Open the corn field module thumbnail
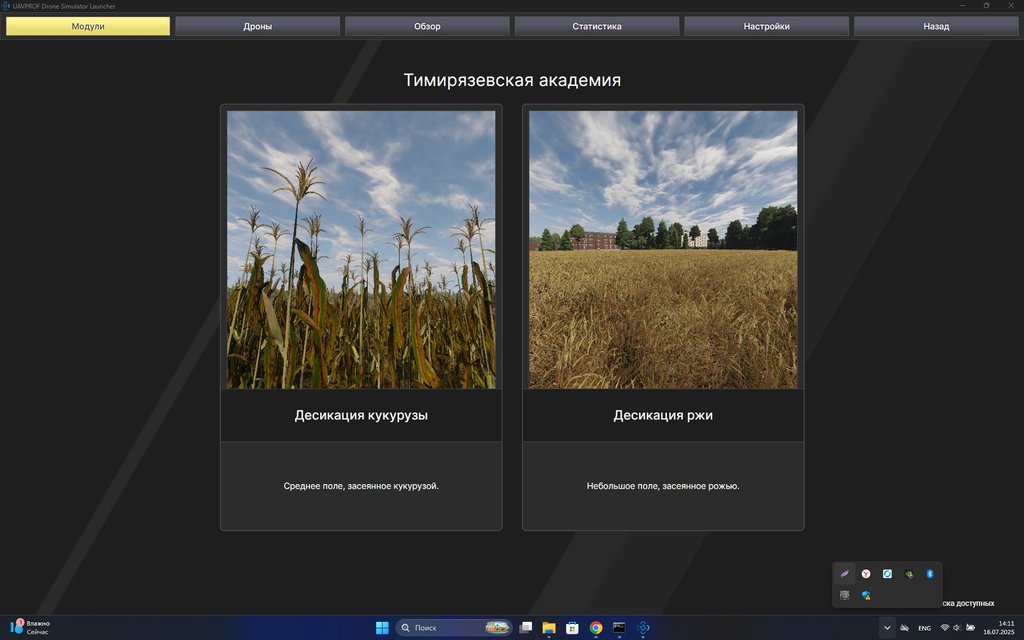The image size is (1024, 640). click(x=361, y=249)
